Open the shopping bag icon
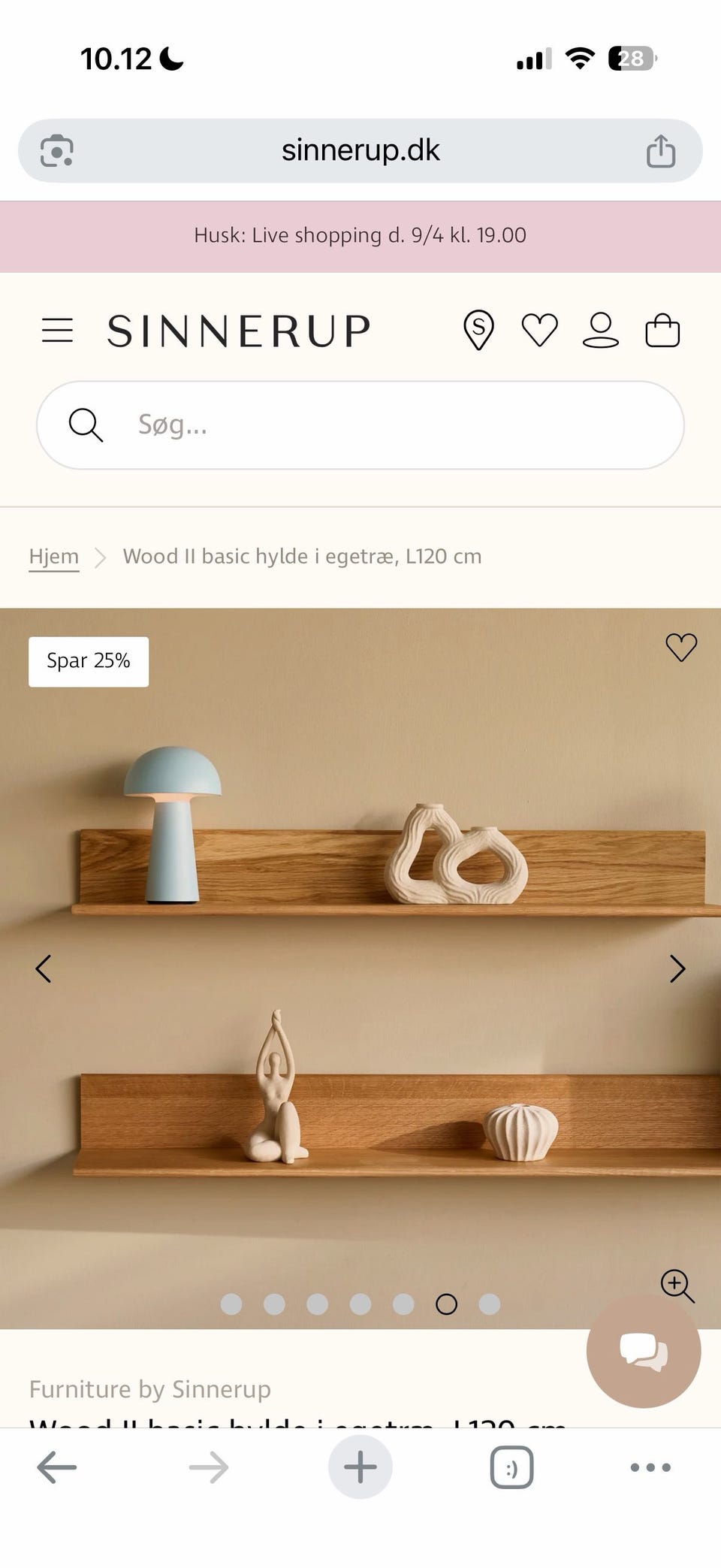The height and width of the screenshot is (1568, 721). [x=662, y=331]
